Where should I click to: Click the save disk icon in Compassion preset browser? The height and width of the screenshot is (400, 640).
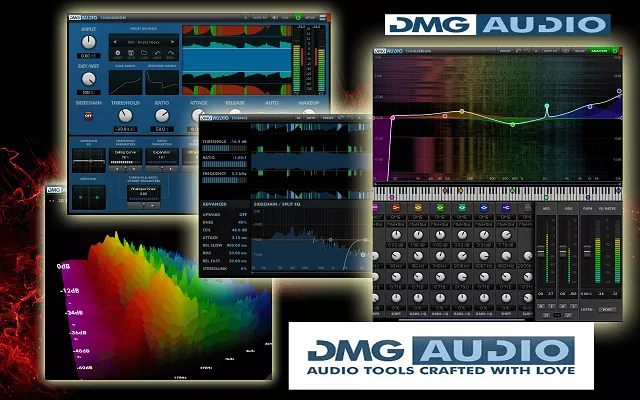[131, 53]
